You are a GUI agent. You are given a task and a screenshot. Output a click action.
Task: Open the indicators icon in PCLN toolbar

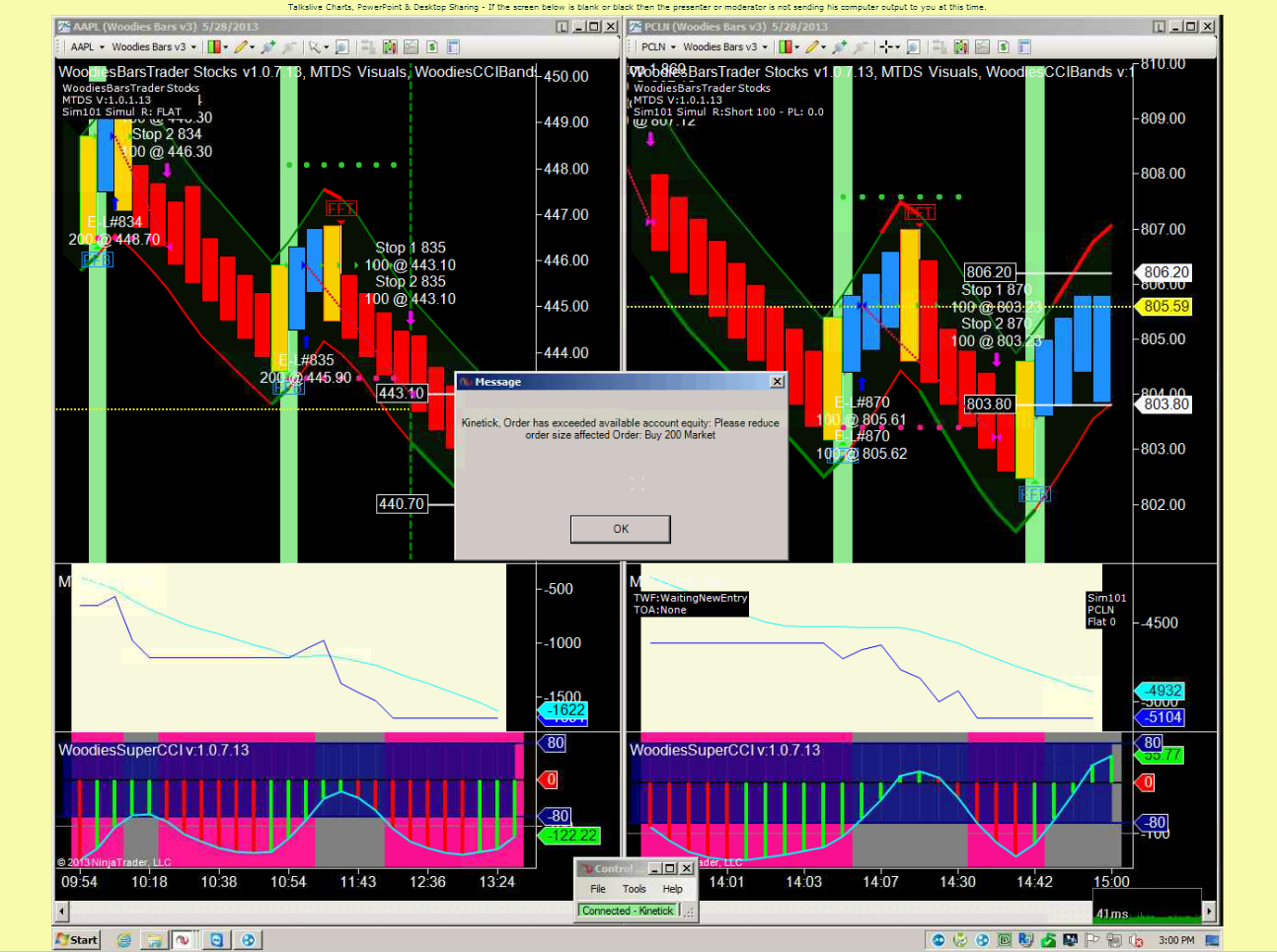[x=961, y=46]
